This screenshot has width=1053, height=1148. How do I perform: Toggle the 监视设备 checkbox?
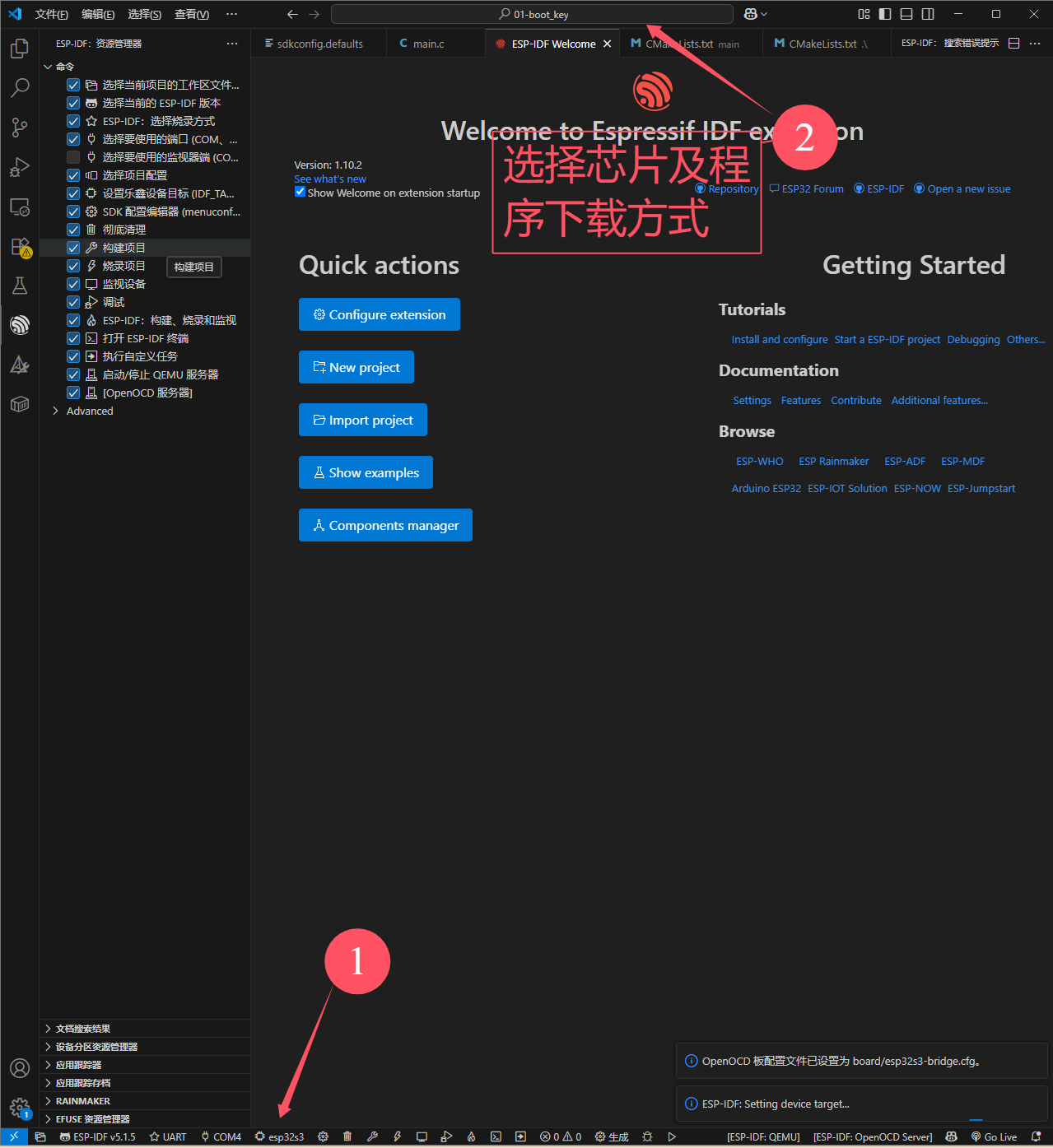[73, 284]
